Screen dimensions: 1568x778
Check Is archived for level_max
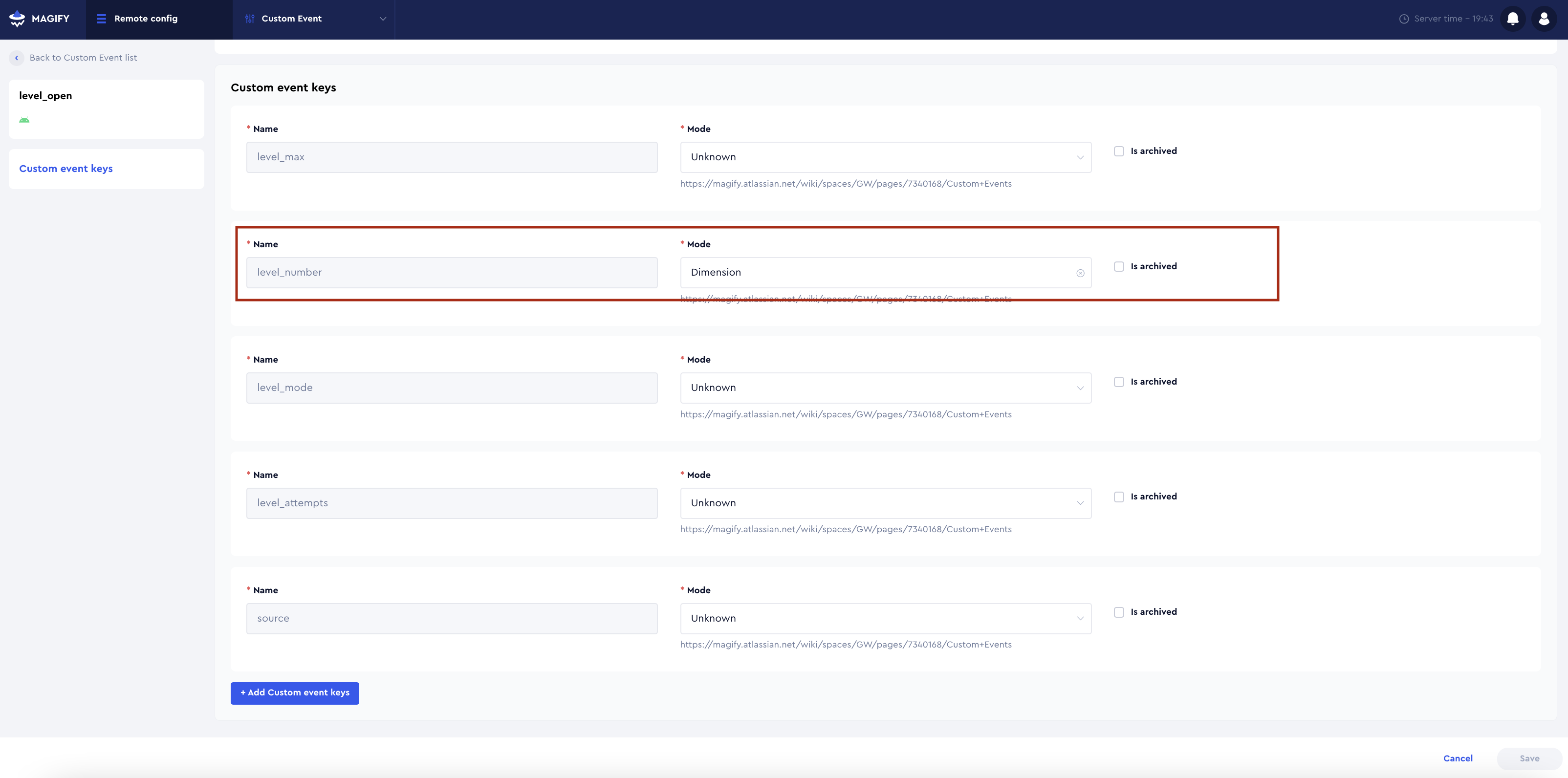tap(1119, 151)
